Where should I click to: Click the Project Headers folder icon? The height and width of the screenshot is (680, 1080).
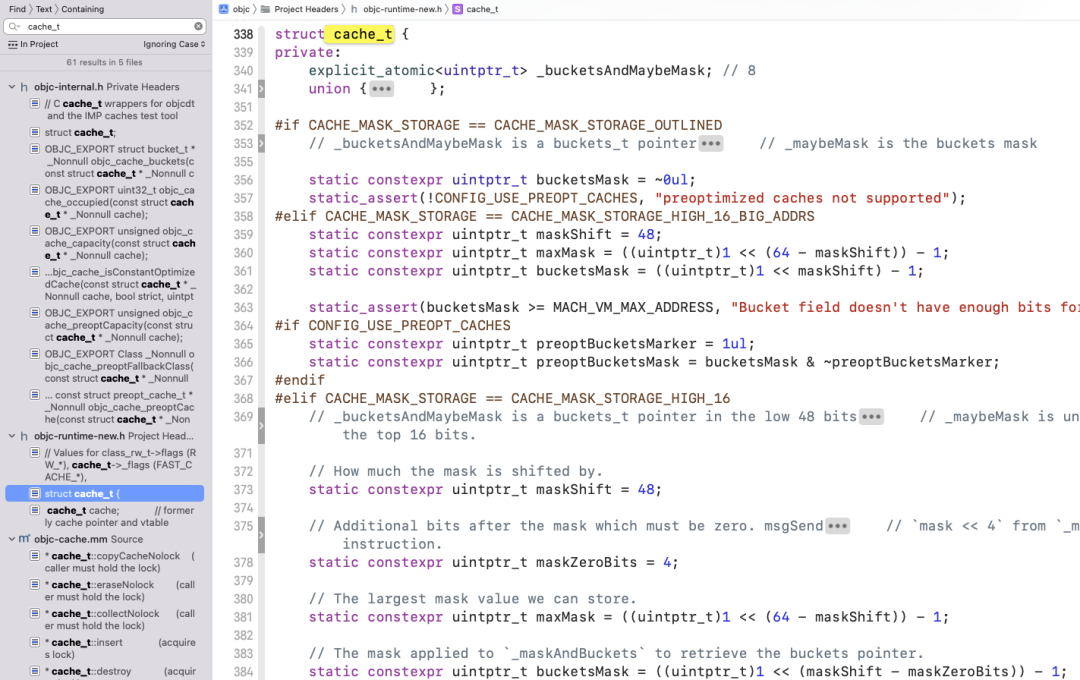[x=265, y=9]
